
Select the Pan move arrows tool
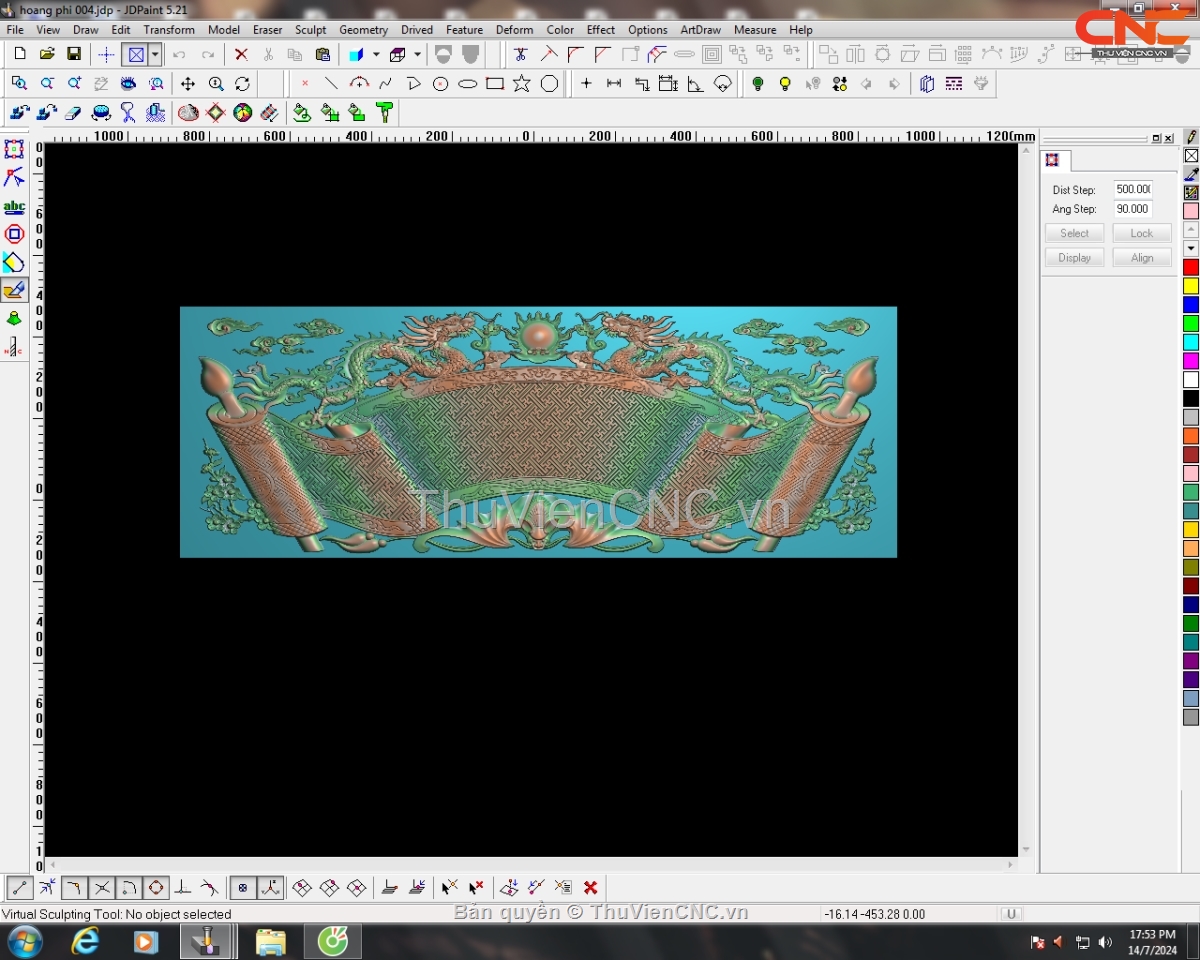click(x=188, y=84)
